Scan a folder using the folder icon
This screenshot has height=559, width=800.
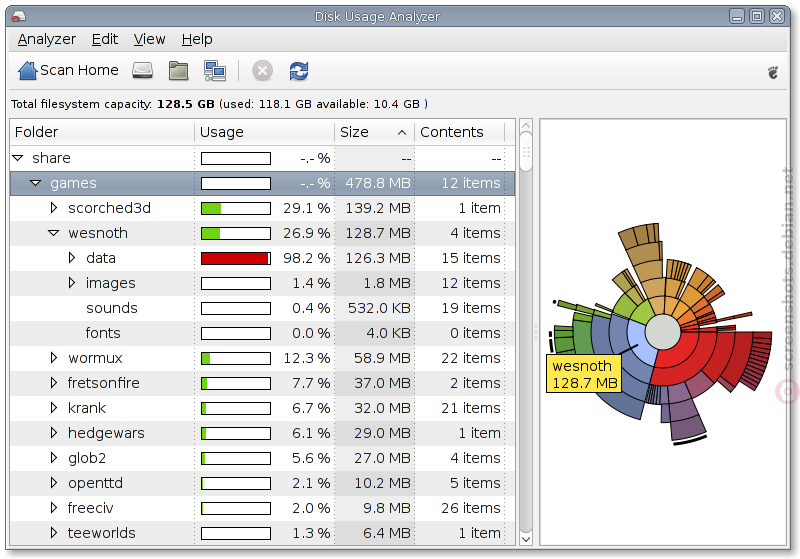pos(178,70)
